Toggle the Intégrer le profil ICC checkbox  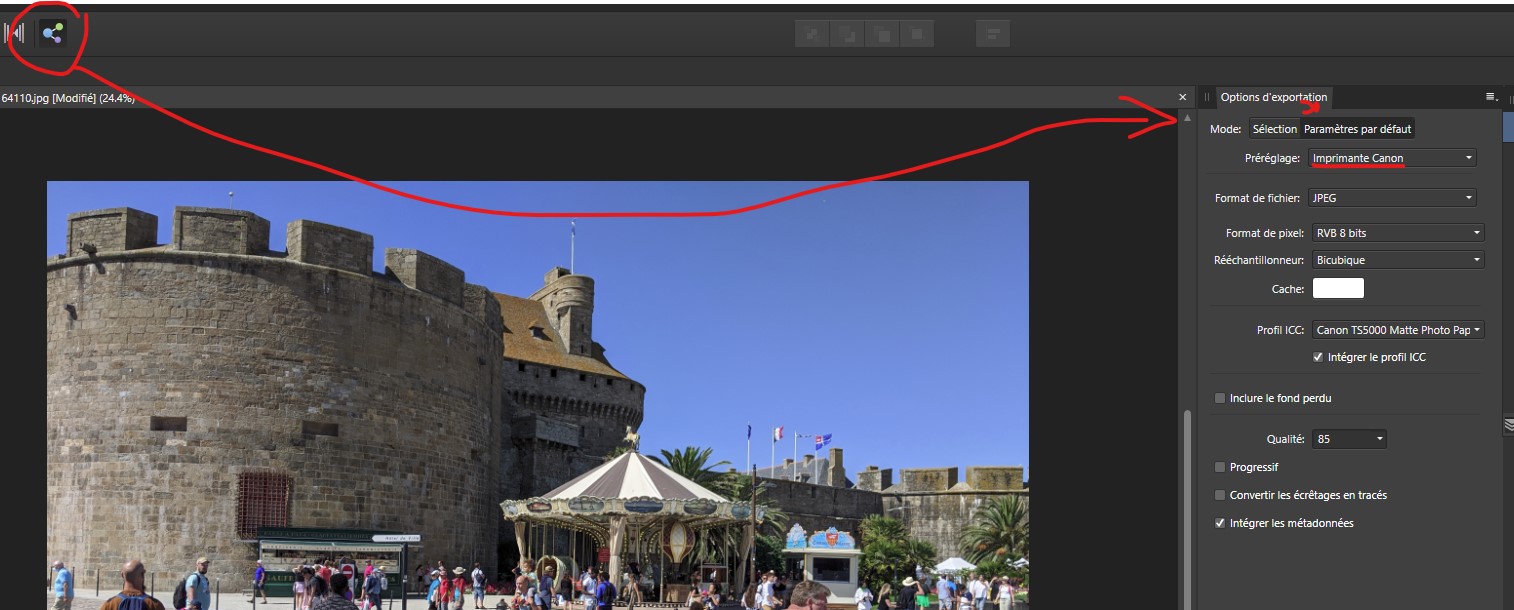coord(1318,357)
